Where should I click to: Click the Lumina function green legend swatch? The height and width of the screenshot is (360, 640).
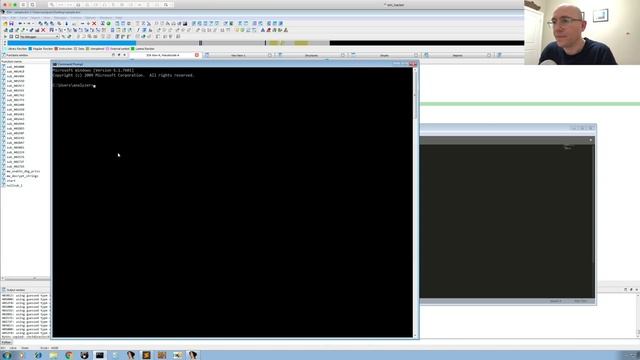point(133,49)
